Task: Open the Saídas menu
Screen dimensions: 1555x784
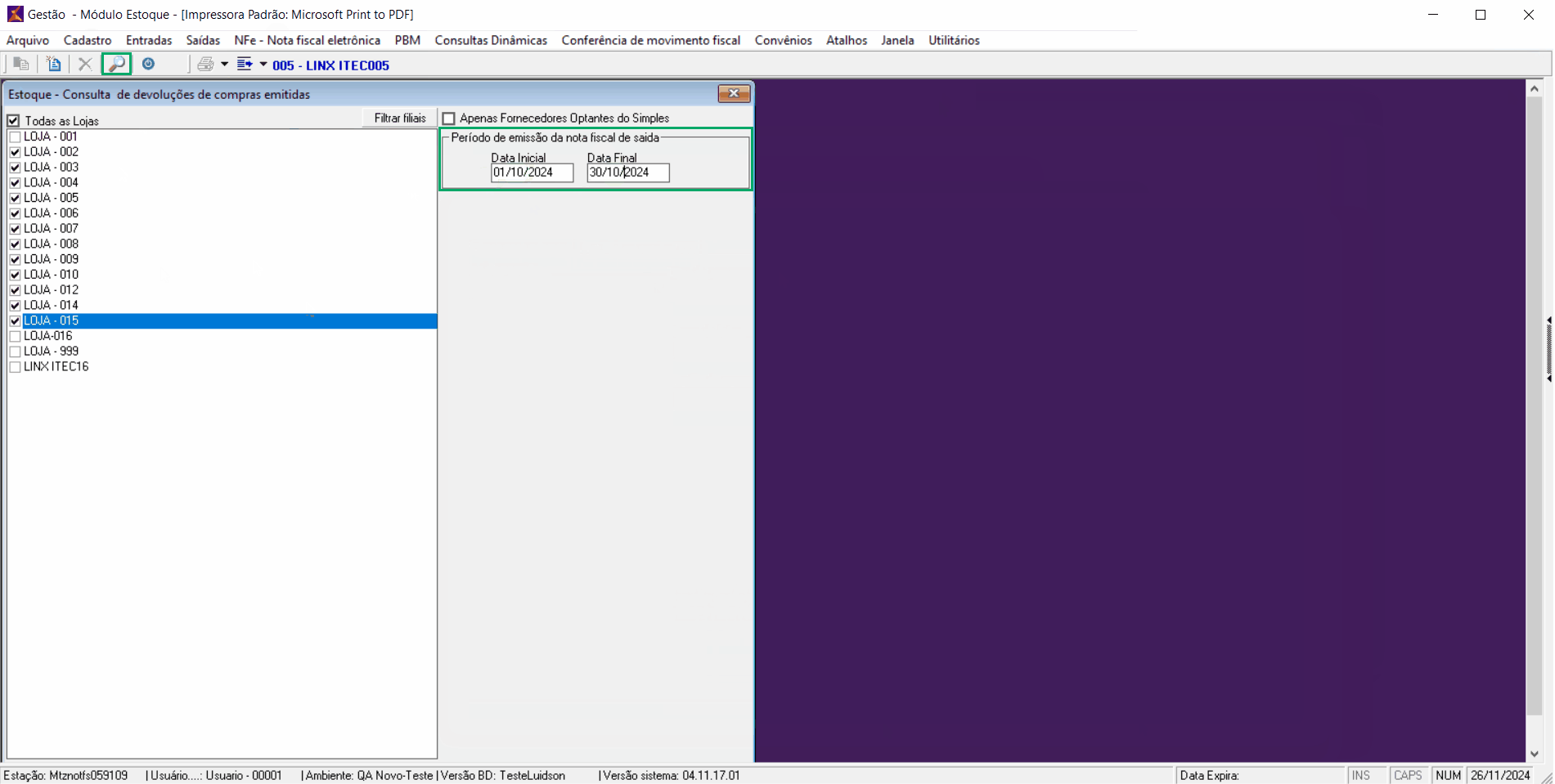Action: point(203,40)
